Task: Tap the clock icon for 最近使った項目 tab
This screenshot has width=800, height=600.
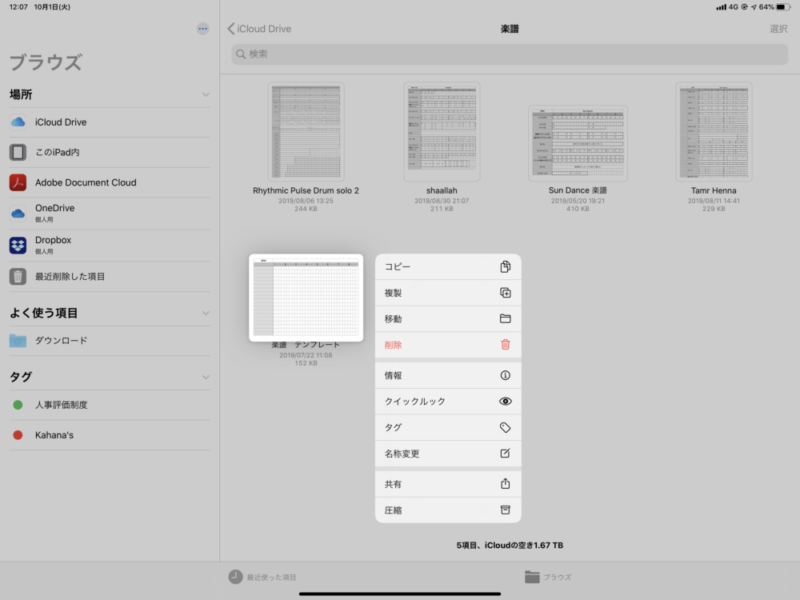Action: point(235,577)
